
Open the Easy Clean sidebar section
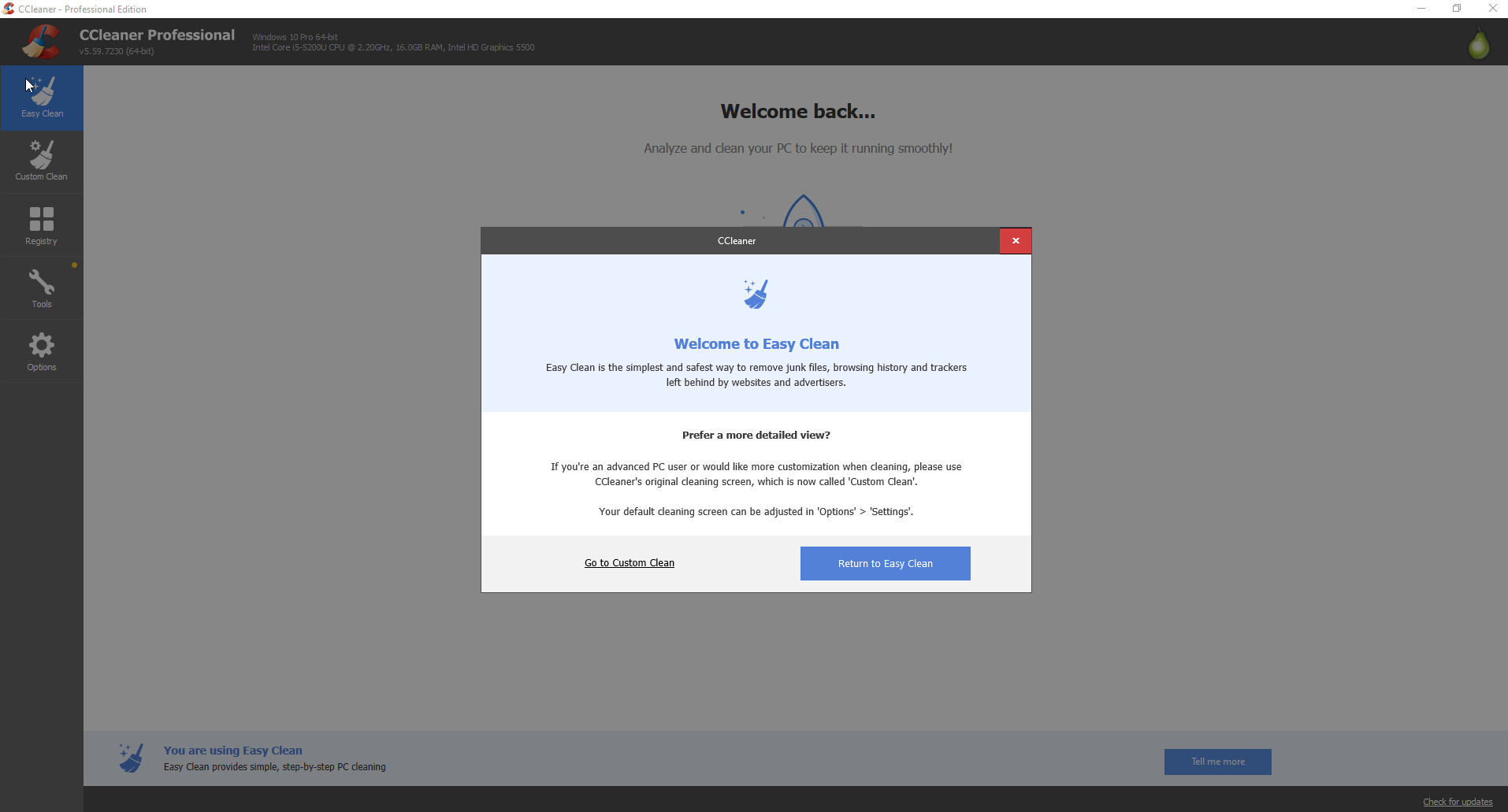point(42,98)
